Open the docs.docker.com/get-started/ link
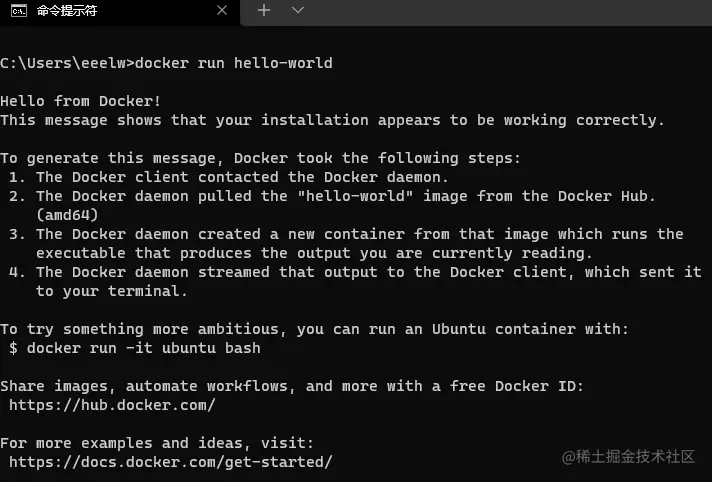Viewport: 712px width, 482px height. (171, 462)
